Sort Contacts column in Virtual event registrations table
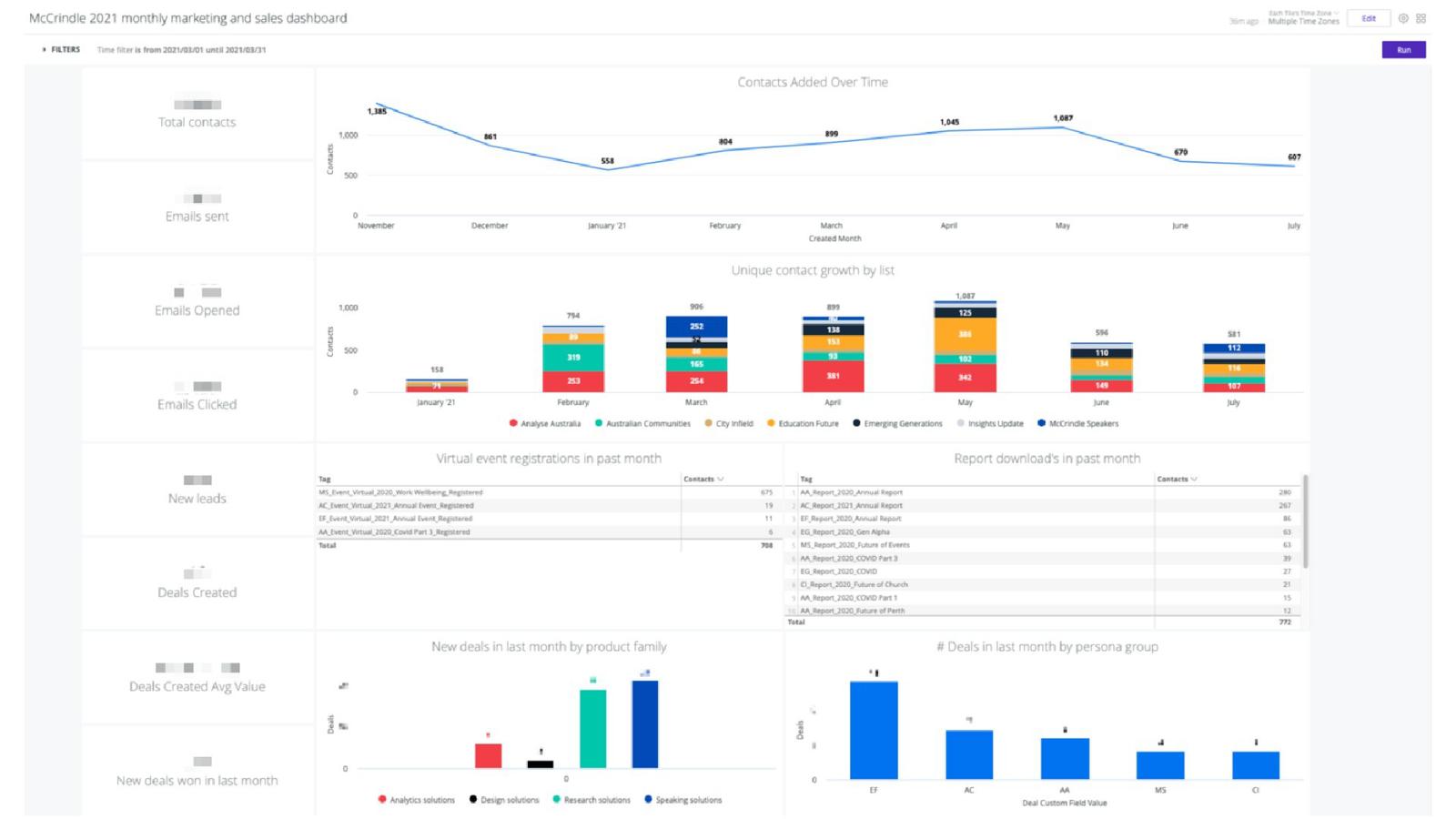1456x819 pixels. coord(703,479)
